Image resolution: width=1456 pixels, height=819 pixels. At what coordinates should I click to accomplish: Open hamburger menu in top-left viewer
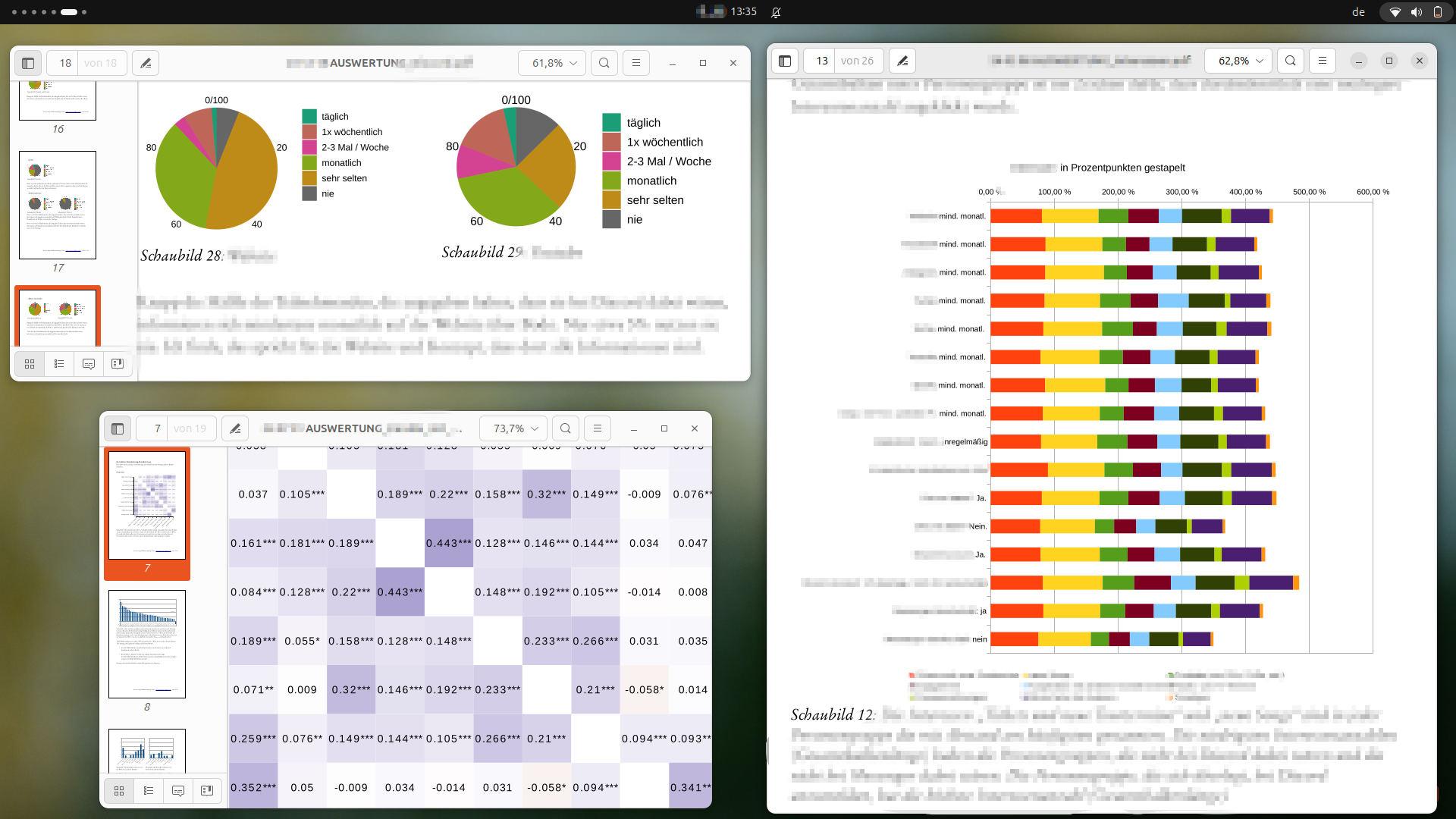636,63
